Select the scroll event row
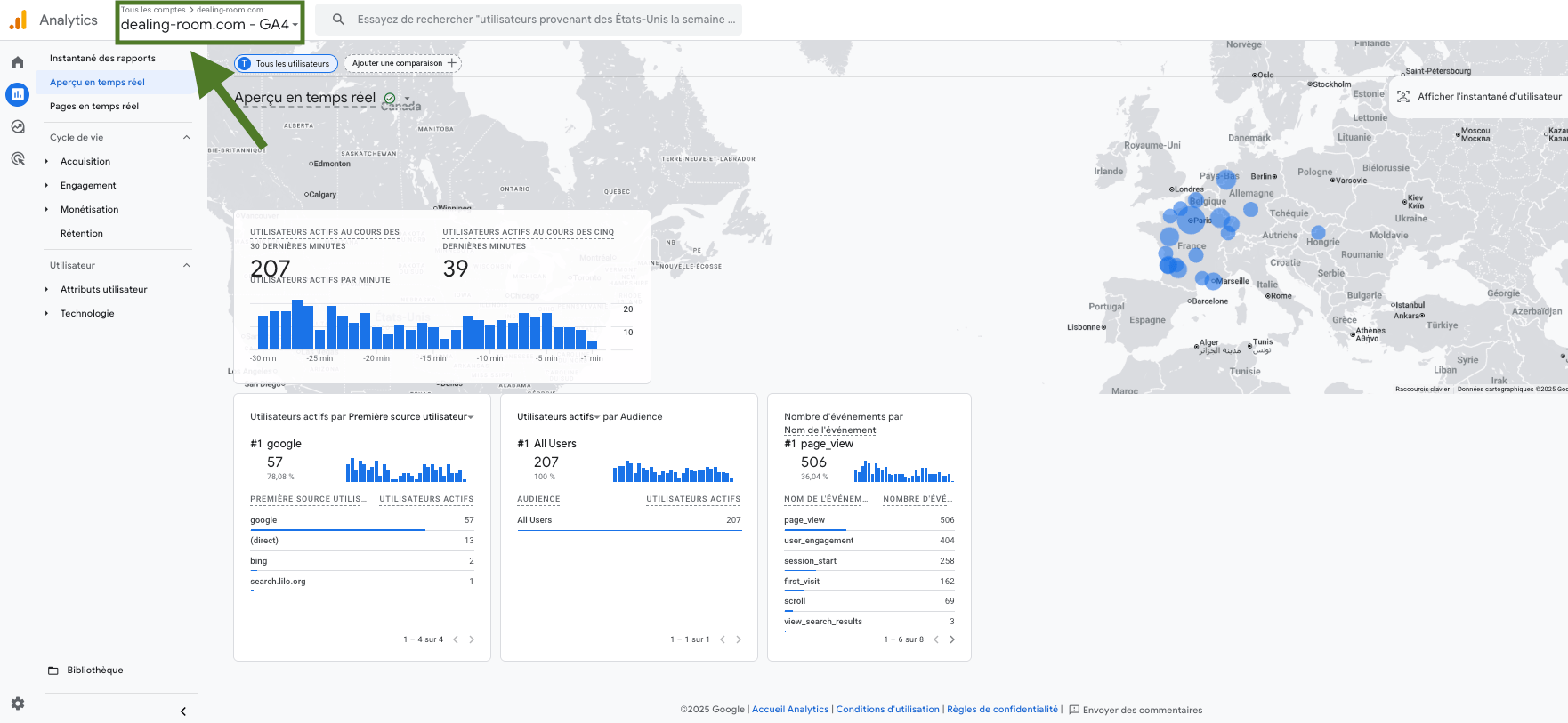This screenshot has height=723, width=1568. coord(869,601)
